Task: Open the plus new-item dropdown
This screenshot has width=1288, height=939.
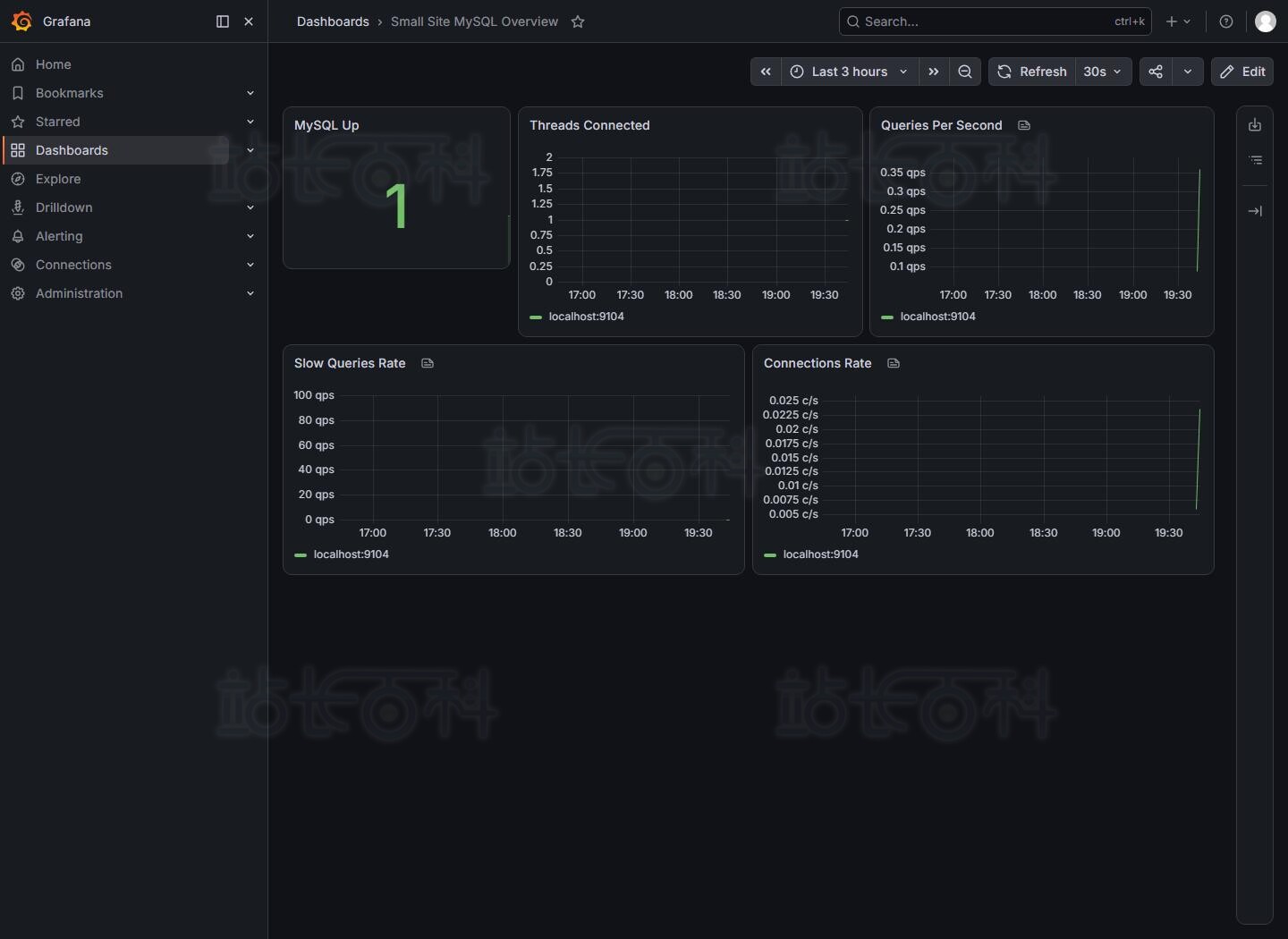Action: 1178,21
